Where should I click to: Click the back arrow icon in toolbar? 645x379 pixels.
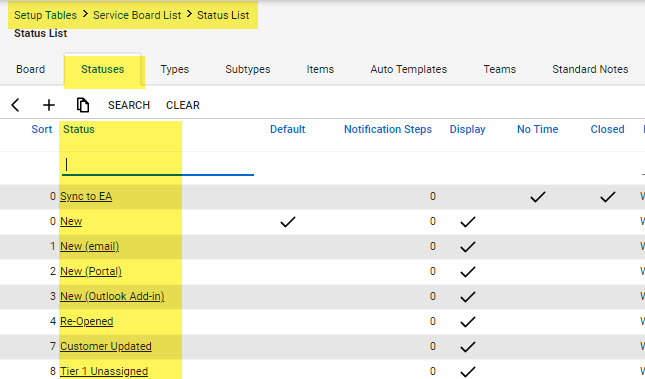point(15,105)
